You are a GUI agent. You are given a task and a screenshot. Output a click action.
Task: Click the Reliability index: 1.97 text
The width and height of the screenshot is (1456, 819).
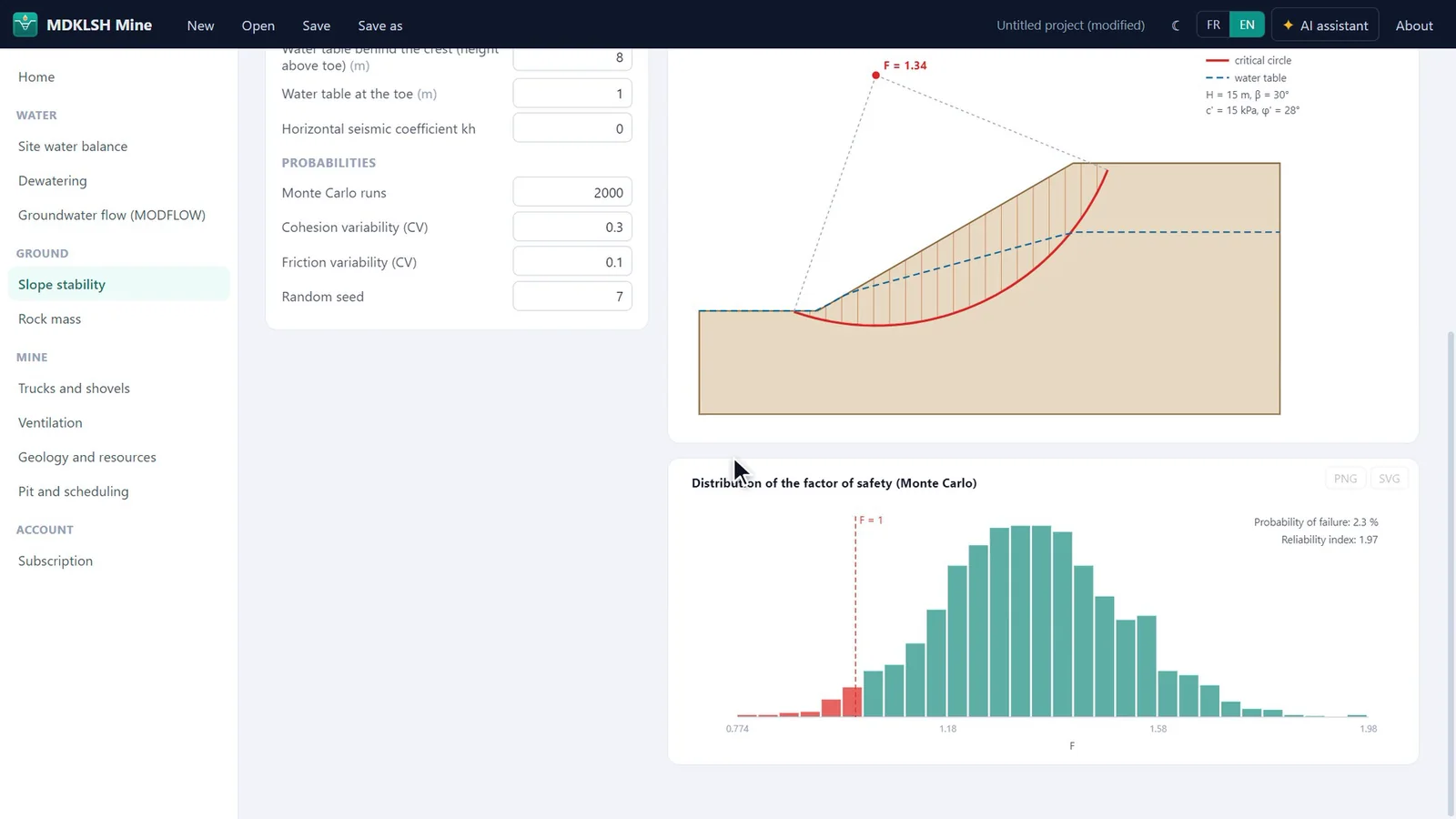[x=1330, y=540]
